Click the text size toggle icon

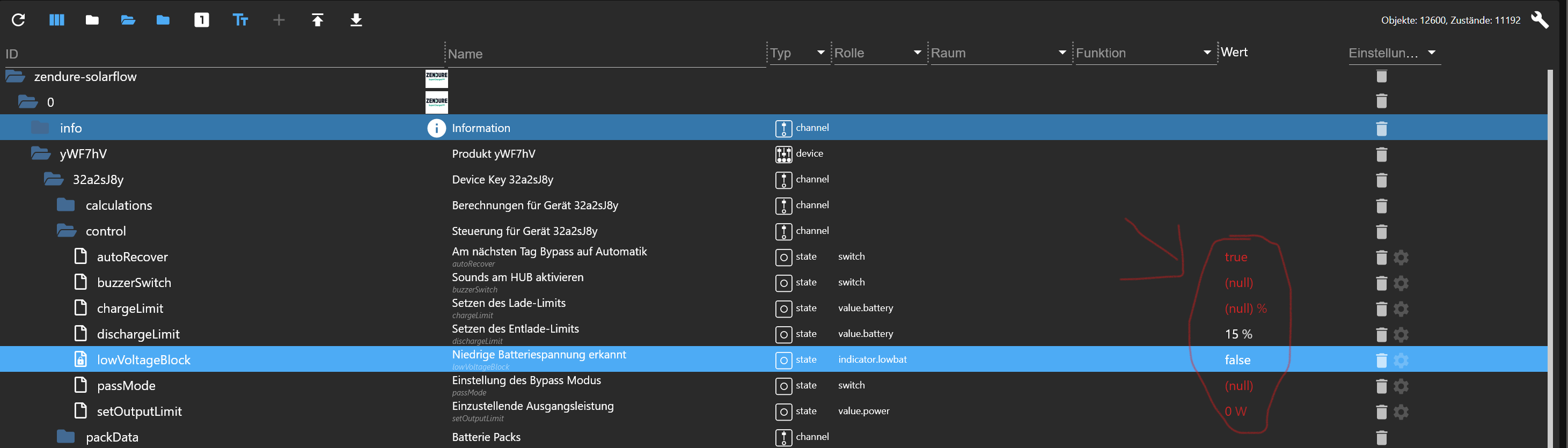240,20
